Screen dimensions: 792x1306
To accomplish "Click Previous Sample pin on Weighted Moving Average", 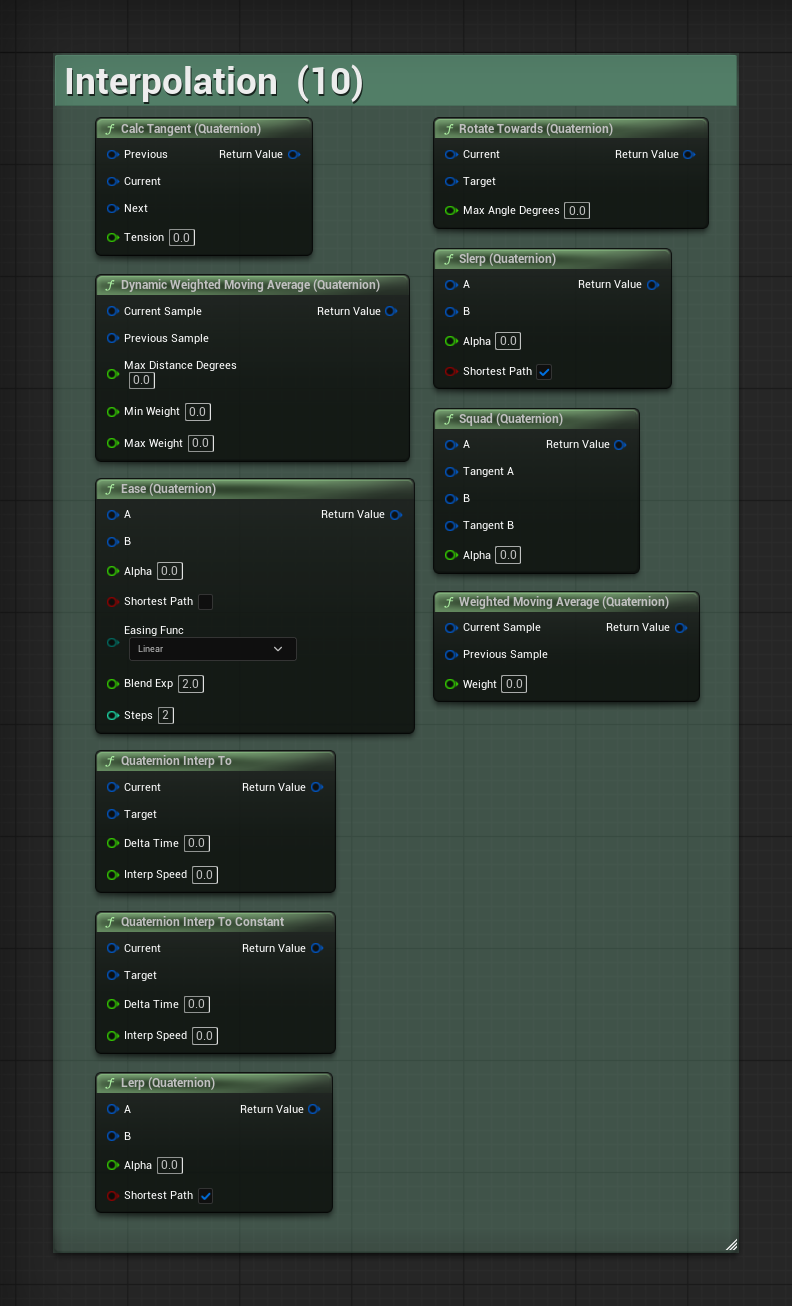I will [x=452, y=654].
